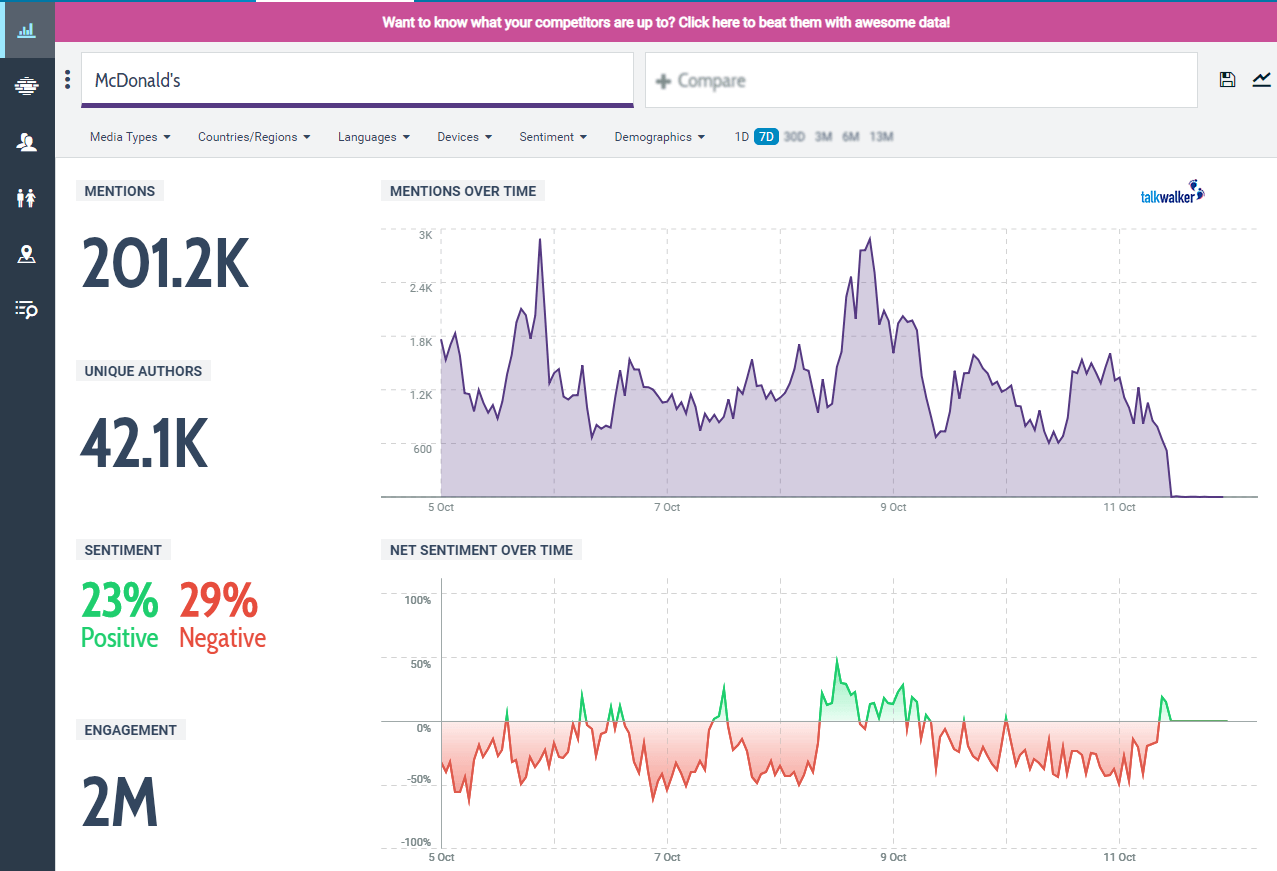1277x871 pixels.
Task: Expand the Sentiment filter dropdown
Action: (552, 137)
